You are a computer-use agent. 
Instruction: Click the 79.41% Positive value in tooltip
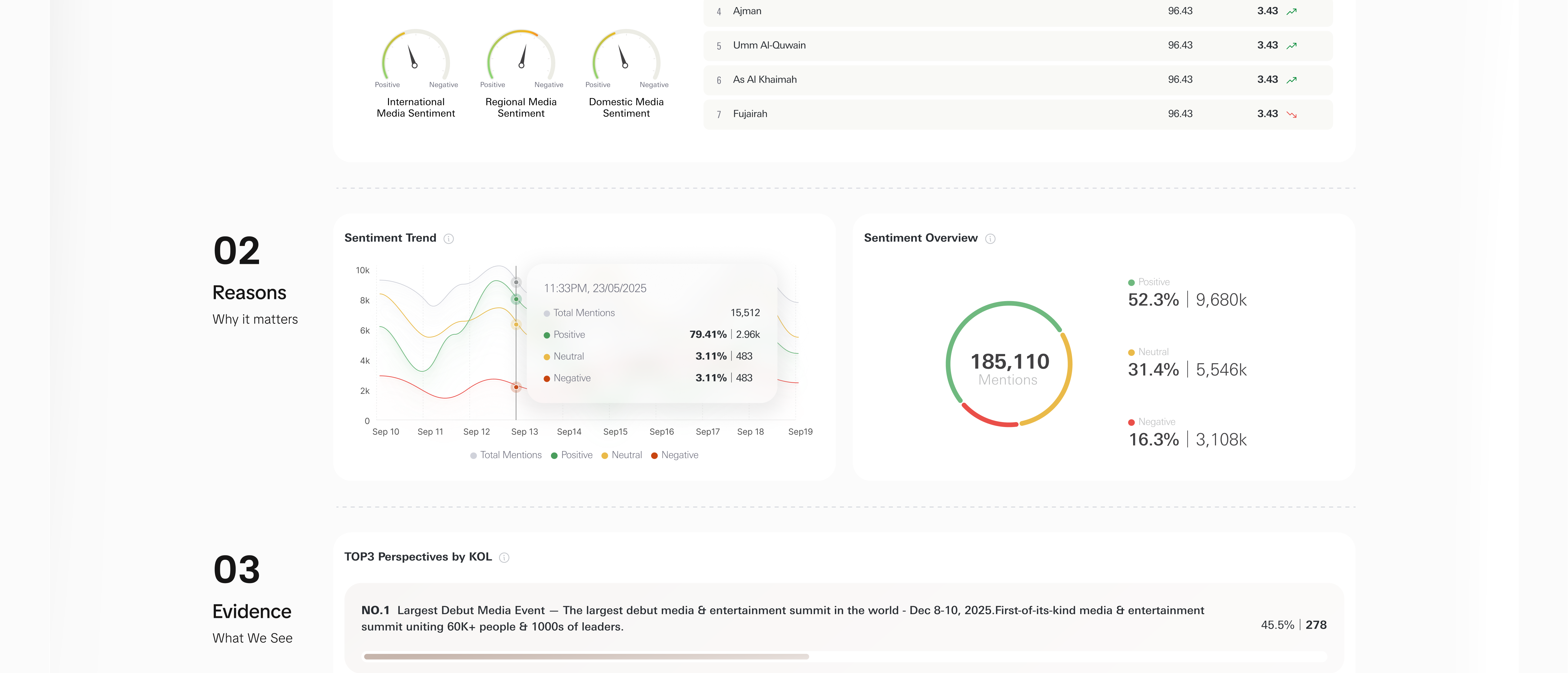pyautogui.click(x=708, y=335)
